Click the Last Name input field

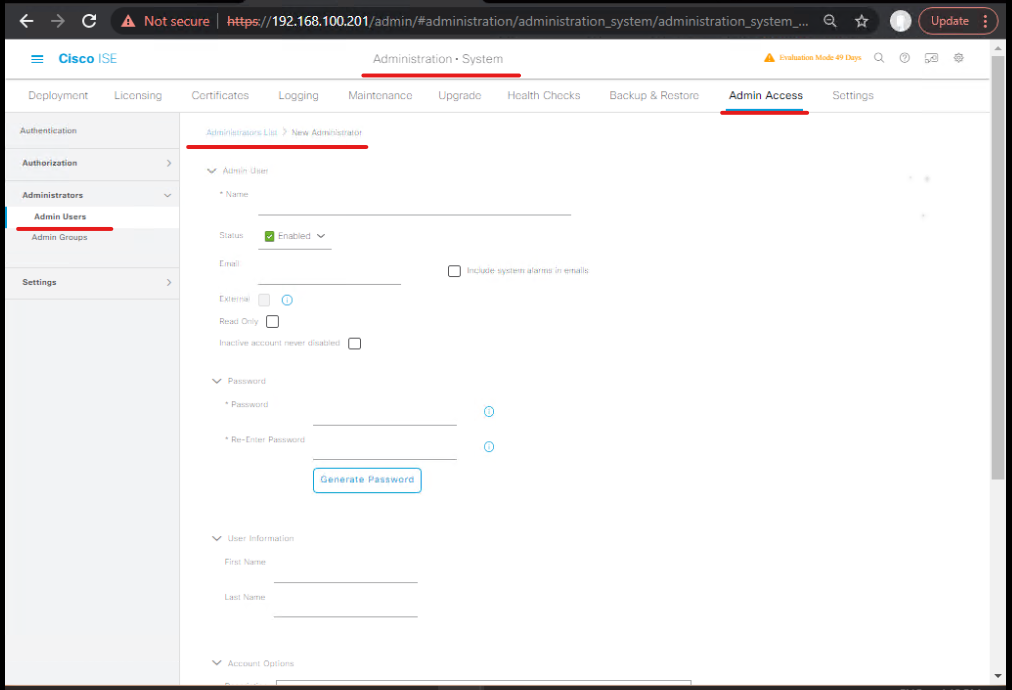[345, 607]
